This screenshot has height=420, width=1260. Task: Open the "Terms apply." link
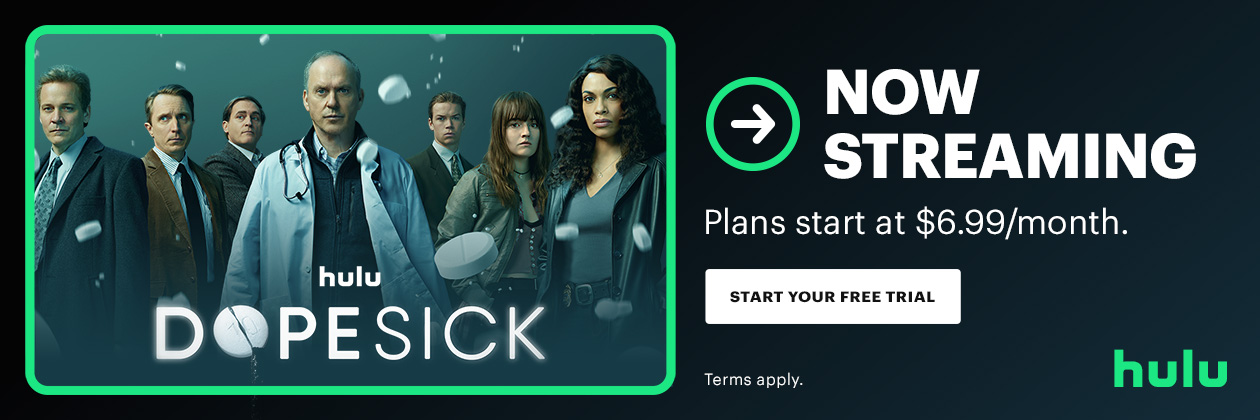[x=753, y=380]
